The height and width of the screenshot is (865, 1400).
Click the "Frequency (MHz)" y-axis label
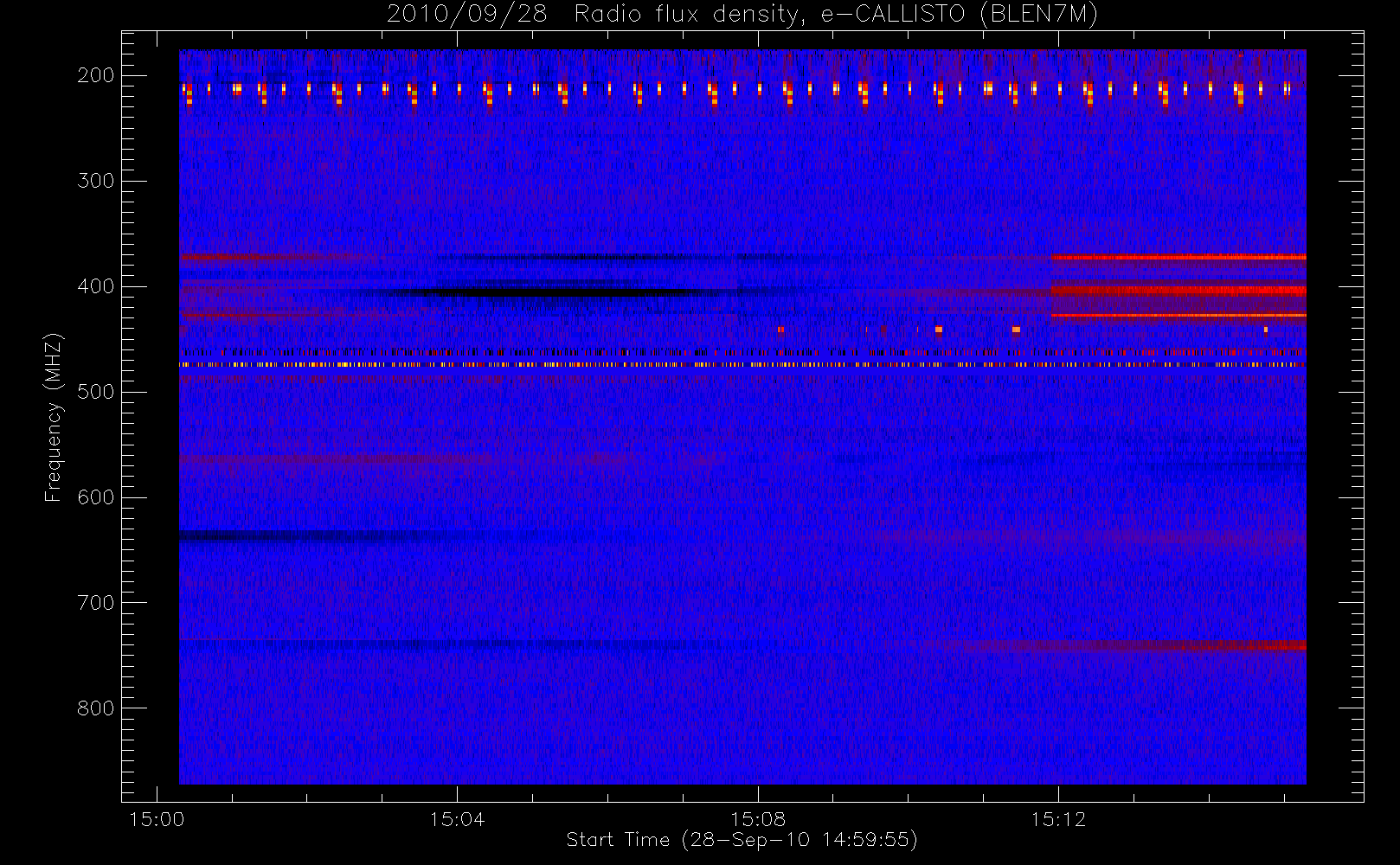pos(54,417)
